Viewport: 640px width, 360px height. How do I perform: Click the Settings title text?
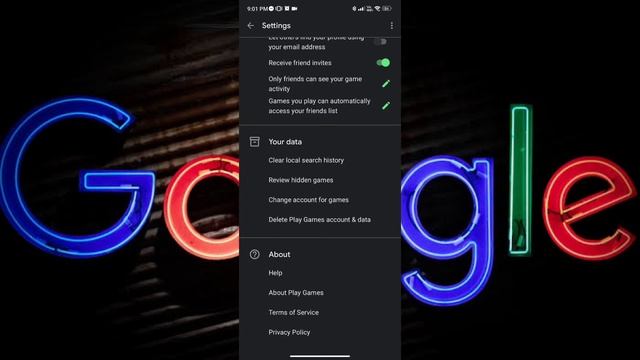(x=276, y=26)
